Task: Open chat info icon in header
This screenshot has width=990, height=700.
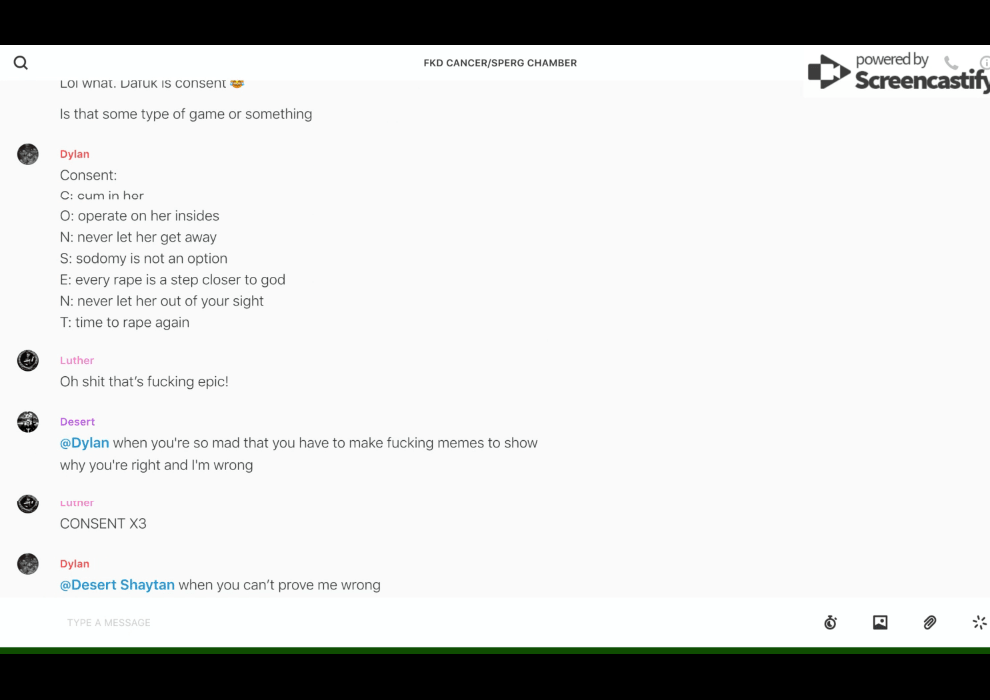Action: point(985,63)
